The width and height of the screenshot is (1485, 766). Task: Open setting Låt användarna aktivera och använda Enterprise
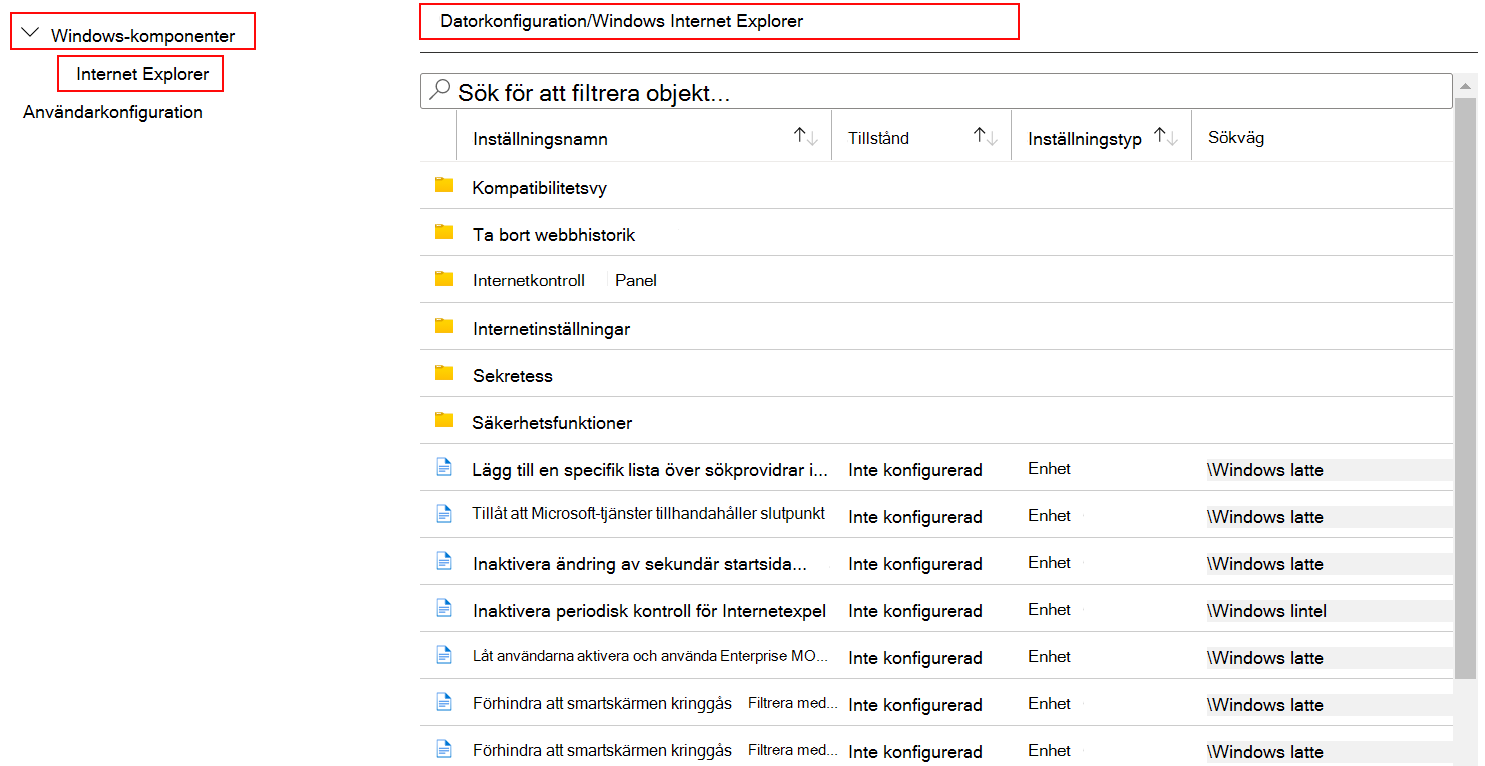(651, 656)
